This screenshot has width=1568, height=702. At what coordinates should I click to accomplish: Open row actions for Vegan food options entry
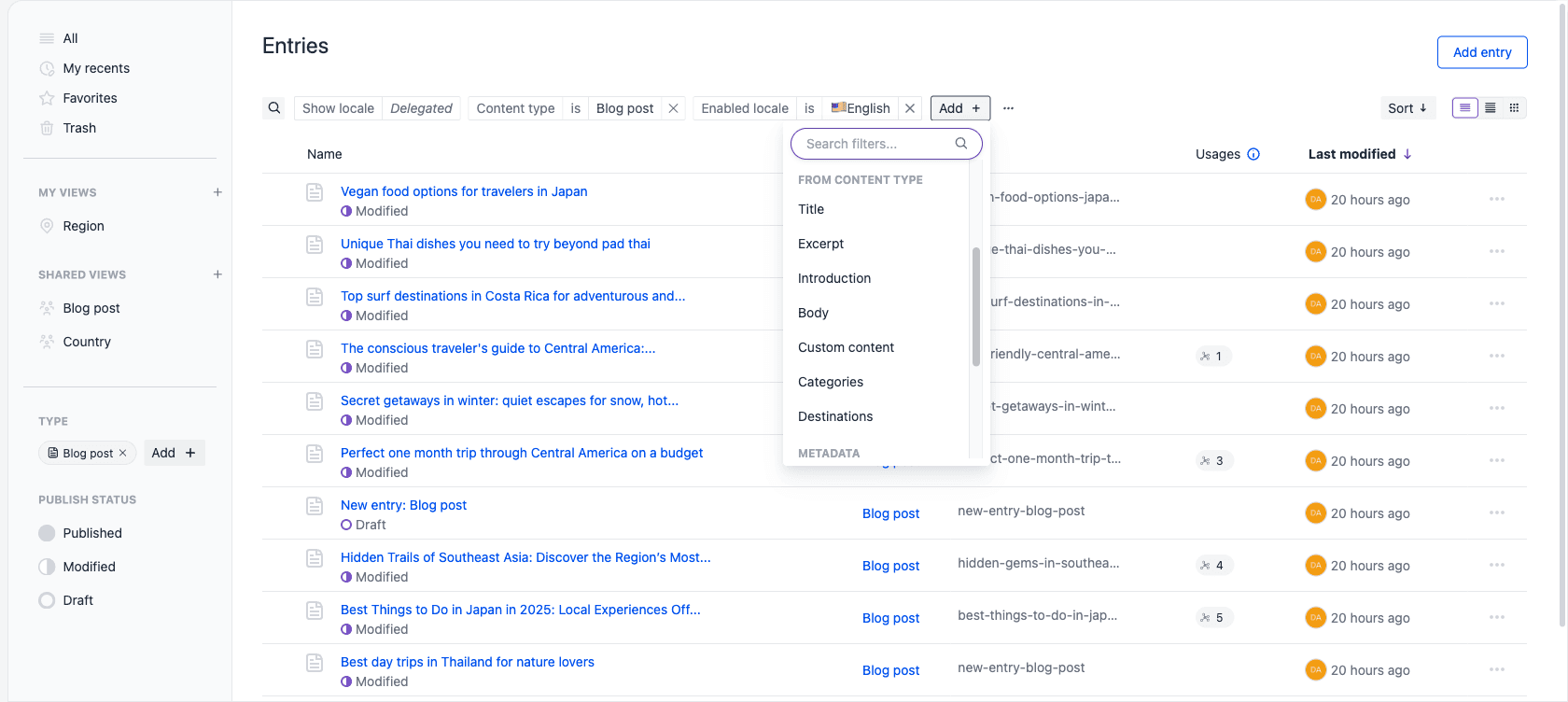click(x=1497, y=199)
